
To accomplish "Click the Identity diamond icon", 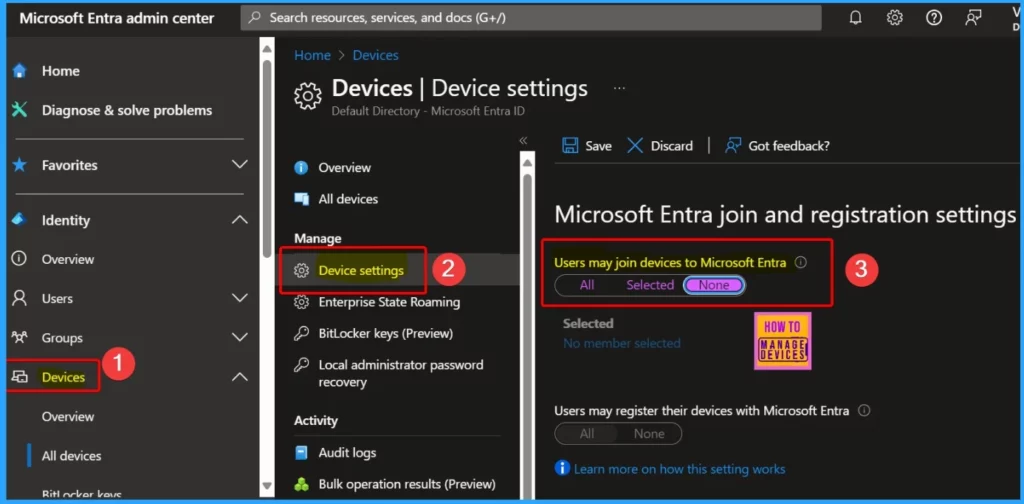I will click(x=19, y=220).
